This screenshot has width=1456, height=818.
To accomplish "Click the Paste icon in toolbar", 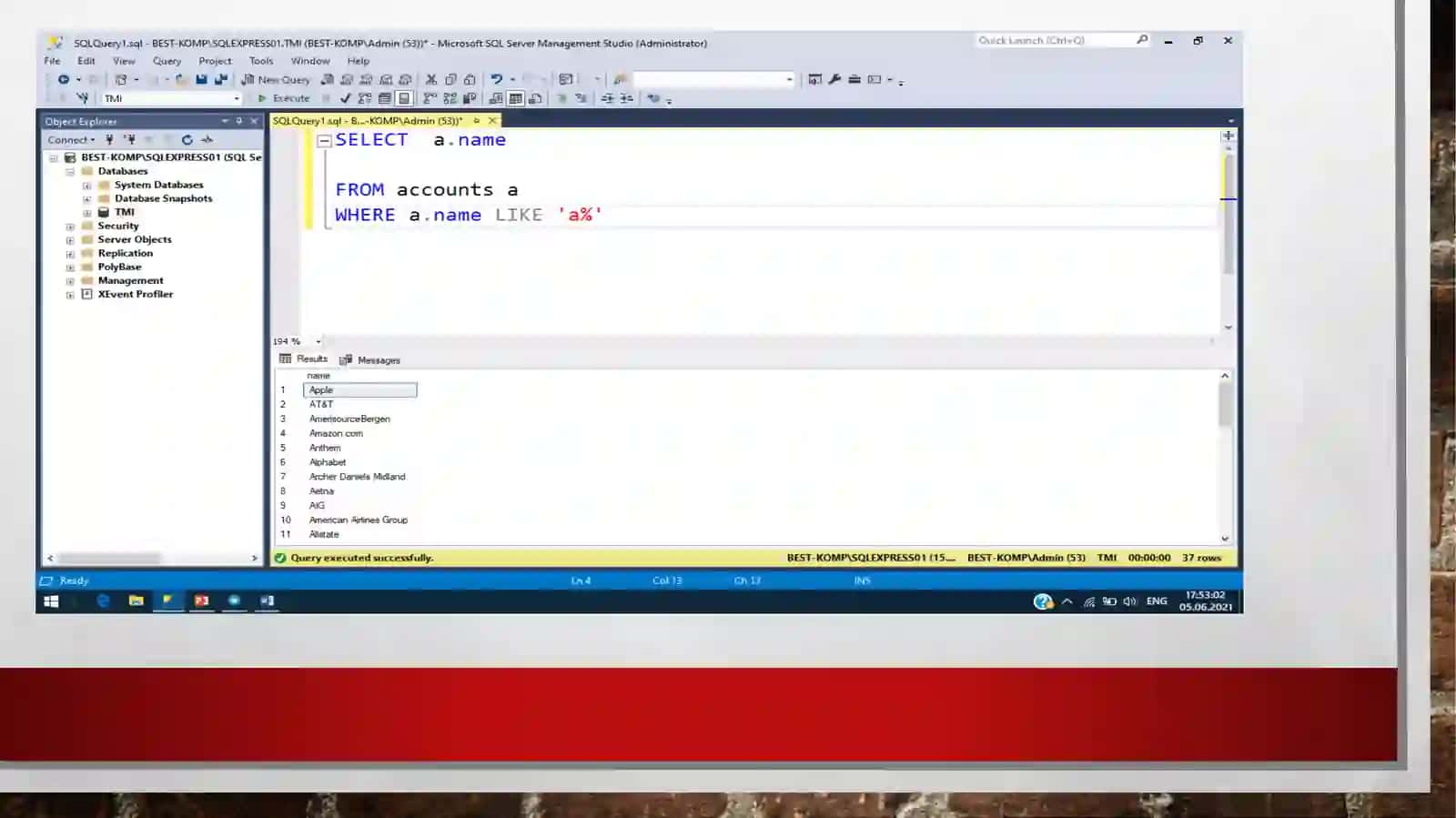I will click(x=470, y=80).
